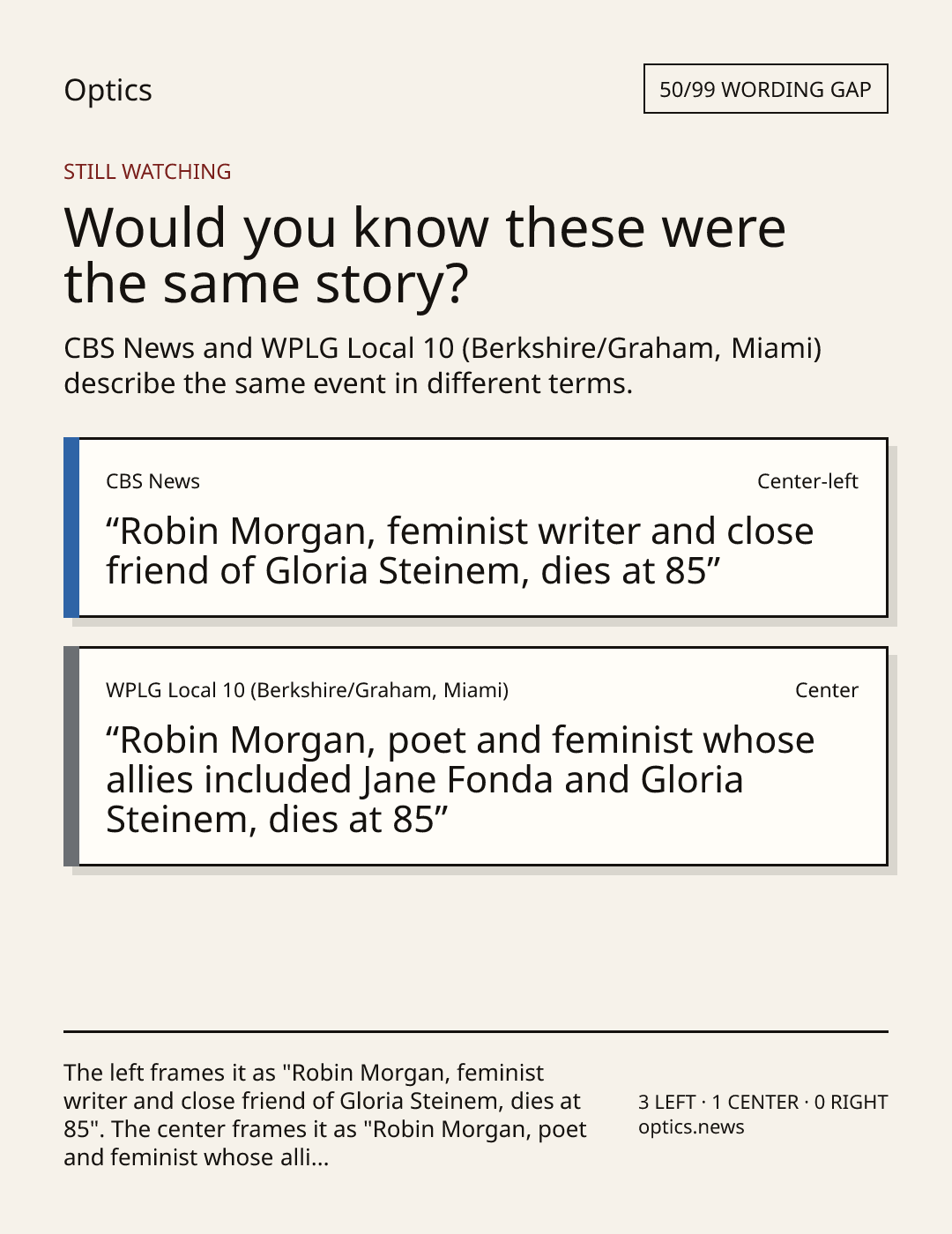Click the gray bias color bar
This screenshot has height=1234, width=952.
click(71, 756)
